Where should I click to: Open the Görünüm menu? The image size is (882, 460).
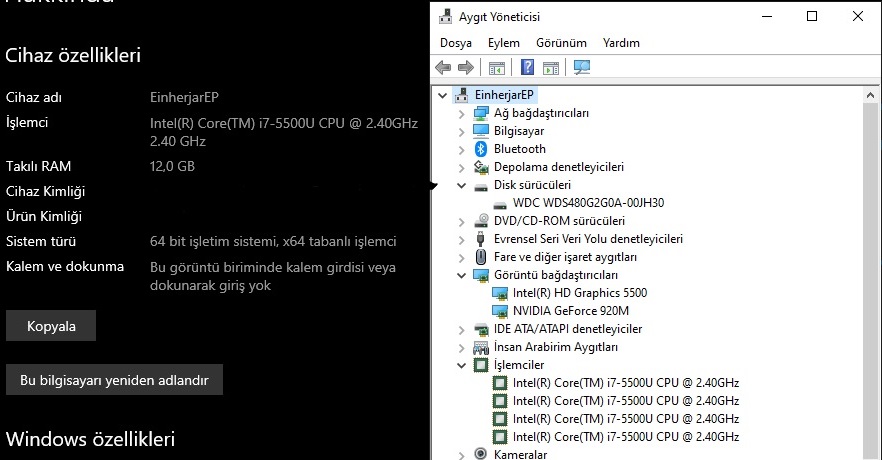pos(561,43)
